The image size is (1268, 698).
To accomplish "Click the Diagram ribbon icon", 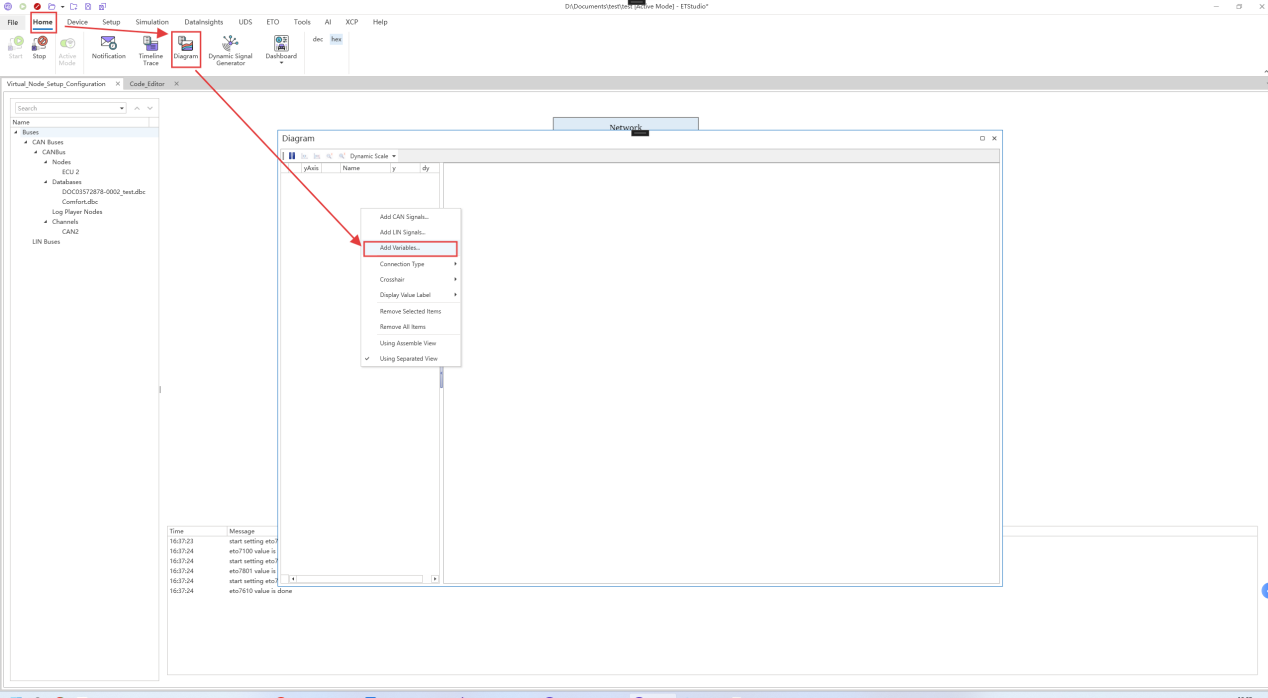I will (186, 47).
